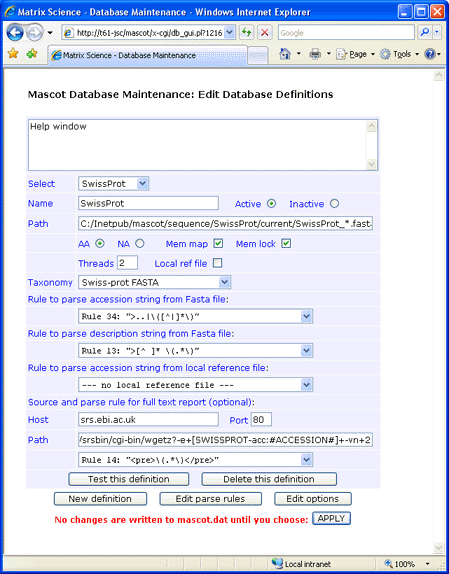Open the recent pages dropdown beside Forward
This screenshot has height=574, width=449.
(50, 33)
